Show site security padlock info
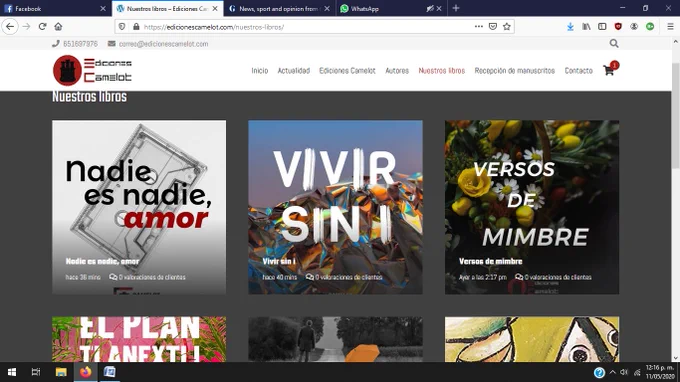 tap(136, 27)
